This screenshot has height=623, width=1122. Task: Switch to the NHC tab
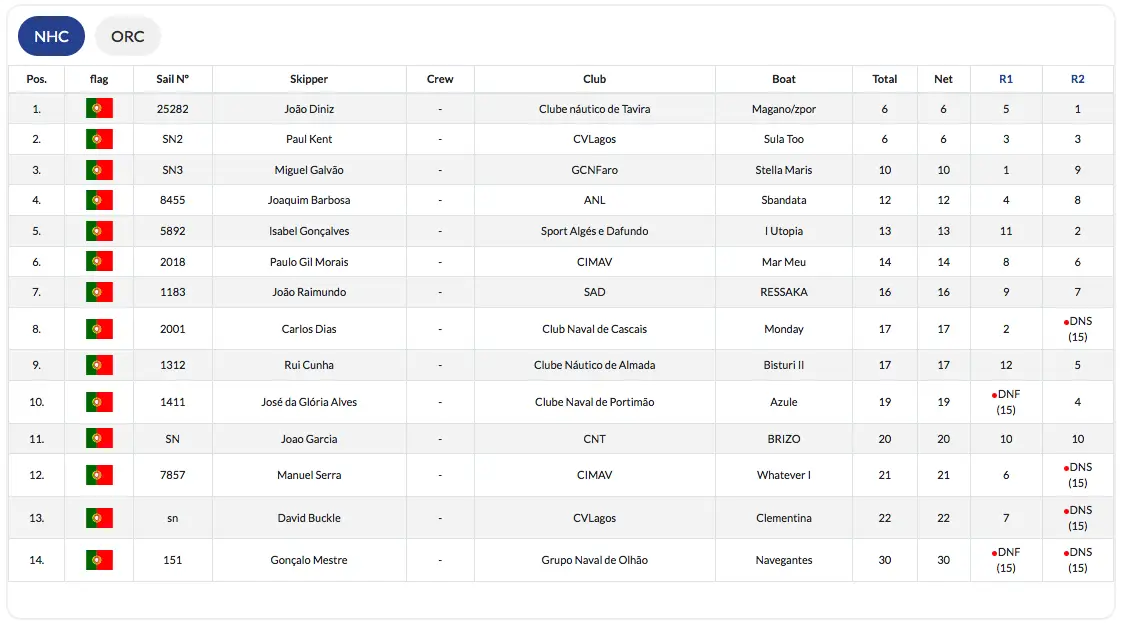51,37
